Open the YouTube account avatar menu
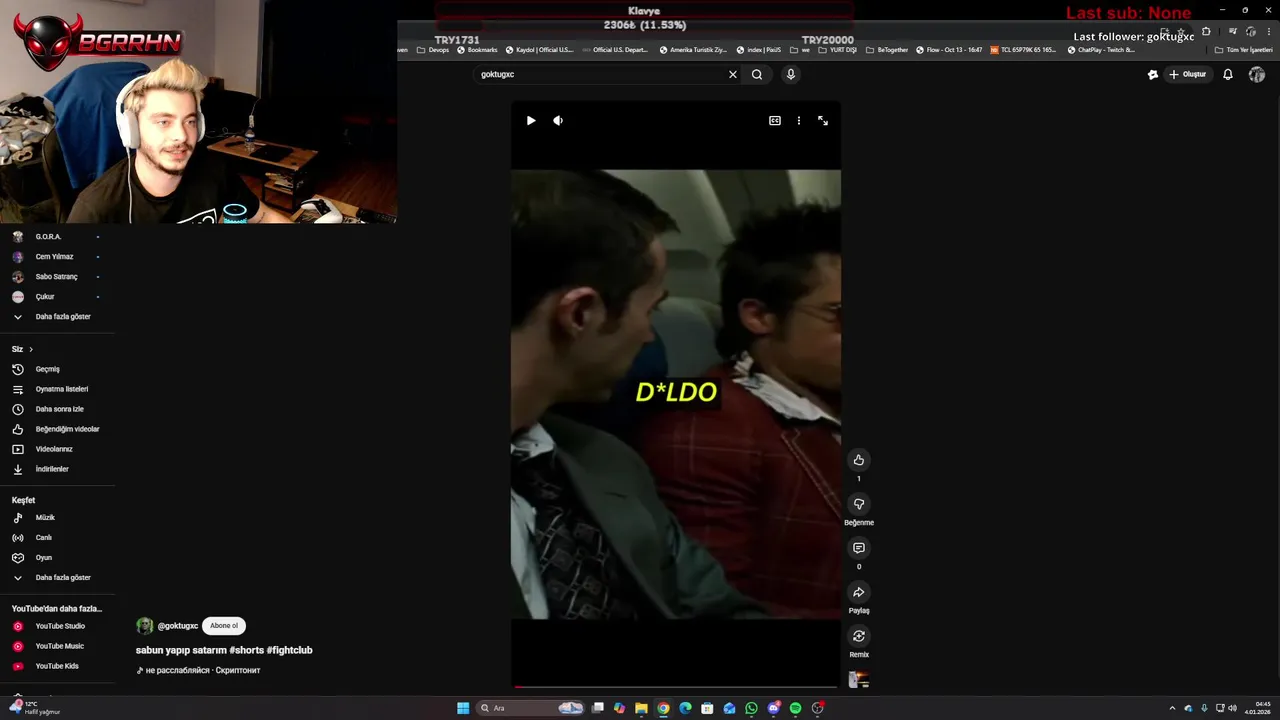The width and height of the screenshot is (1280, 720). click(1257, 74)
